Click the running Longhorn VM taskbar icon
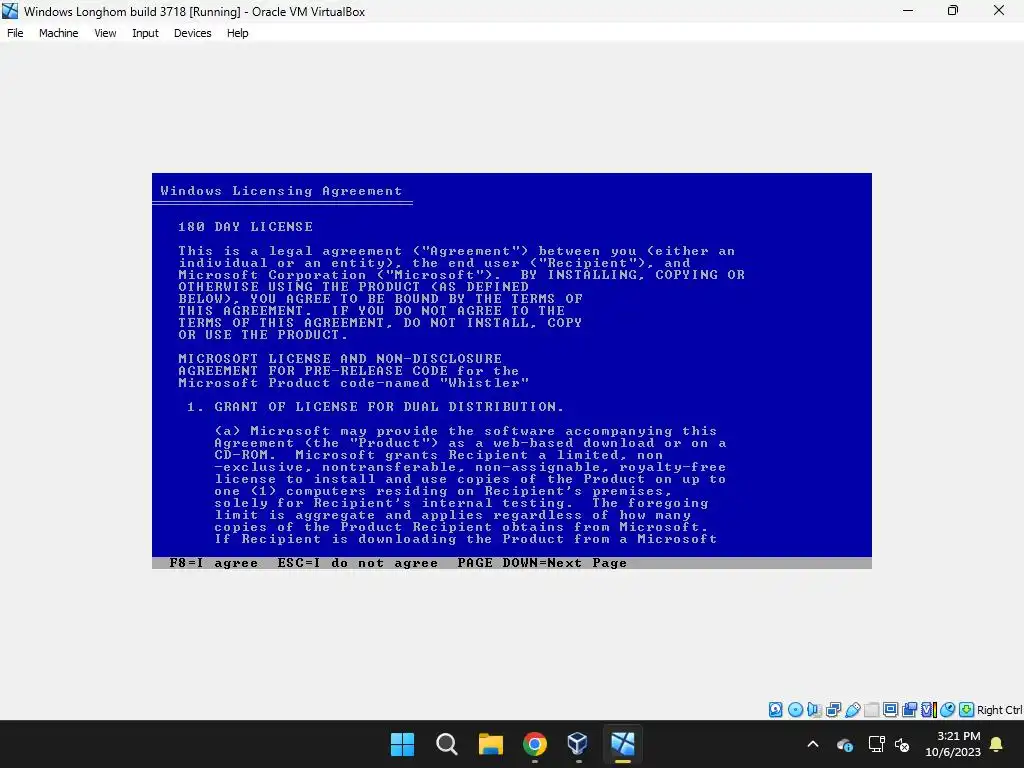 click(x=622, y=744)
